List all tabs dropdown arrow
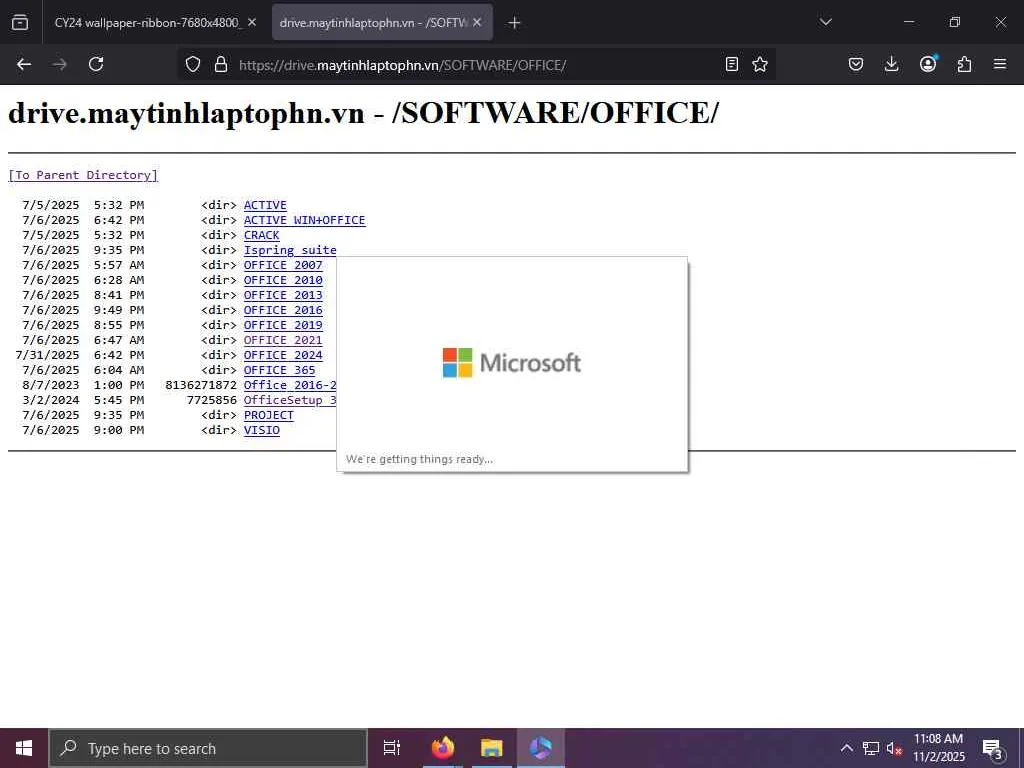This screenshot has height=768, width=1024. coord(825,22)
